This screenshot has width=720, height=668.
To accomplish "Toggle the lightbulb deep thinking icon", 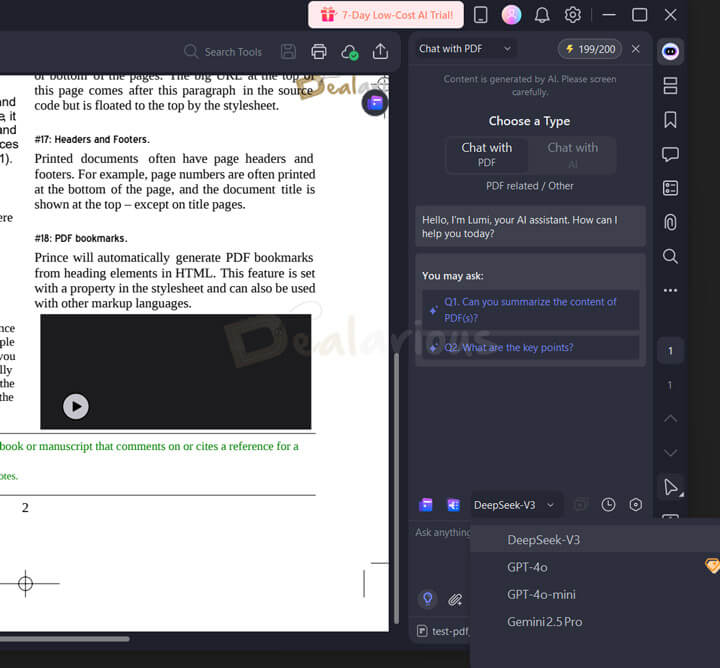I will click(x=428, y=599).
